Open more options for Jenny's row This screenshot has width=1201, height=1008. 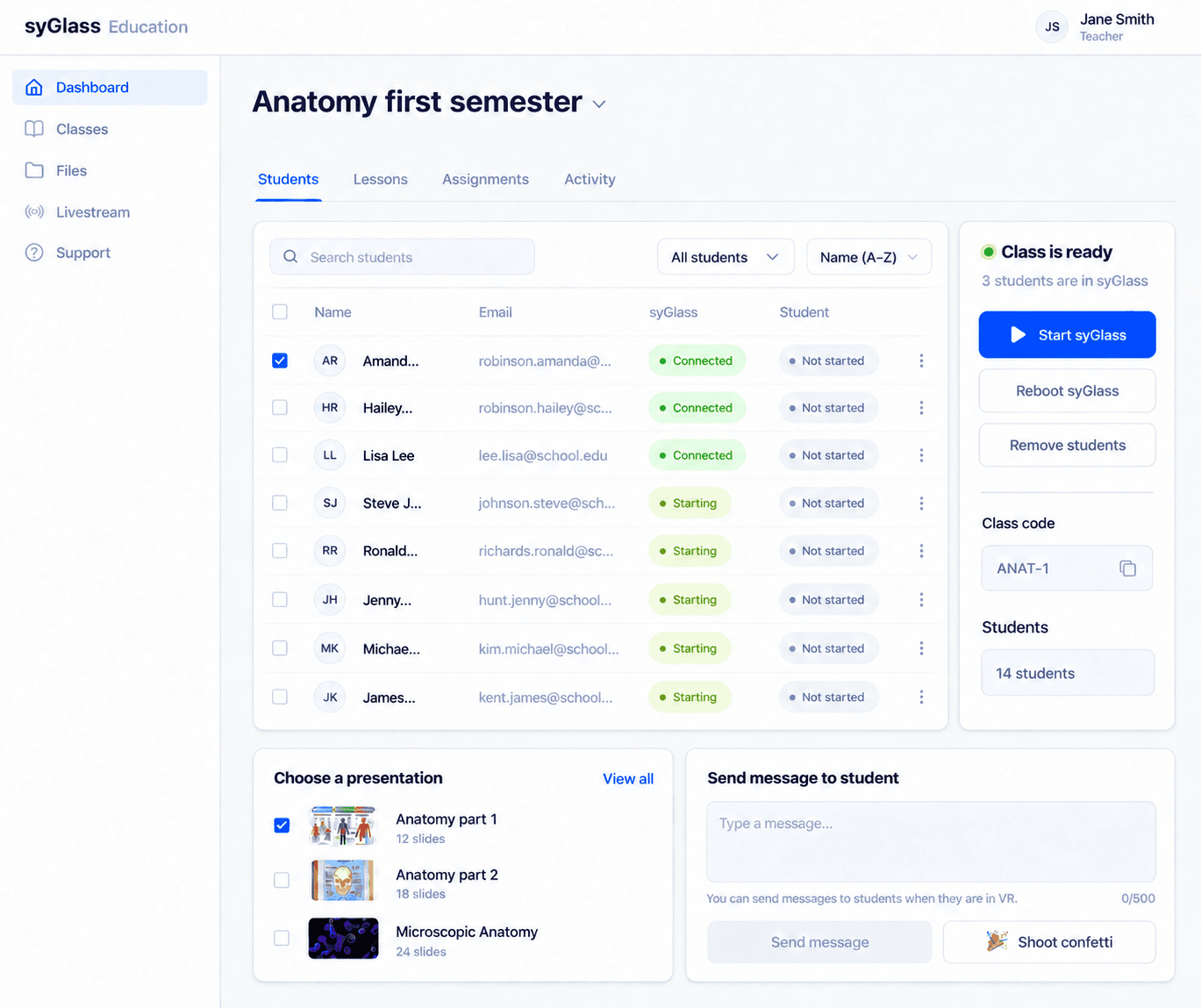(x=921, y=600)
